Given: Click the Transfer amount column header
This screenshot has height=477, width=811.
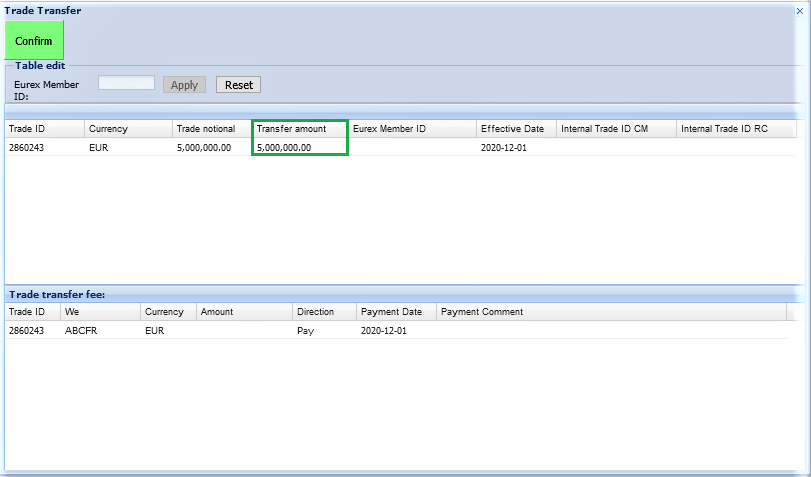Looking at the screenshot, I should tap(298, 129).
